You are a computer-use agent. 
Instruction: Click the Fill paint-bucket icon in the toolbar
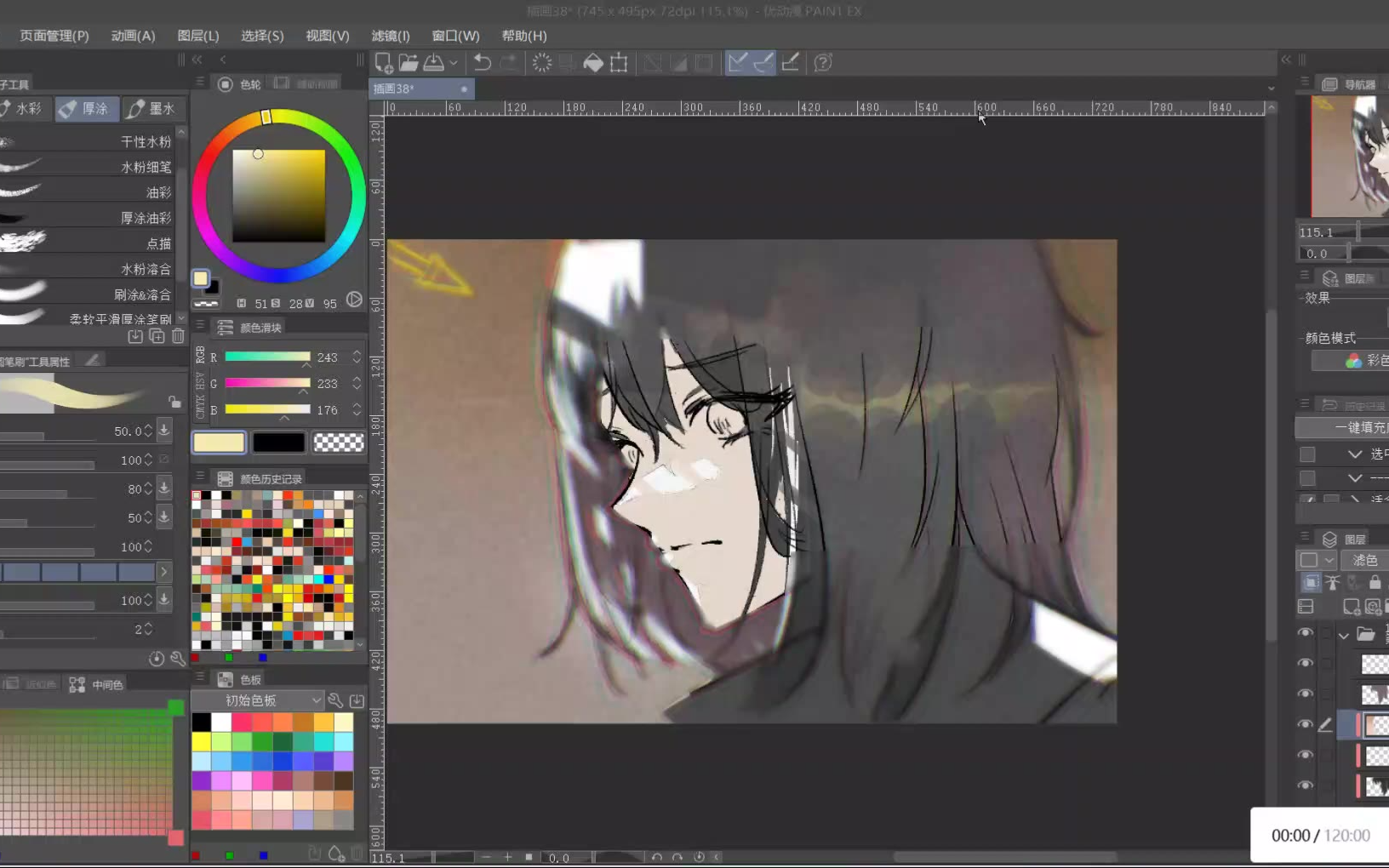click(x=593, y=62)
